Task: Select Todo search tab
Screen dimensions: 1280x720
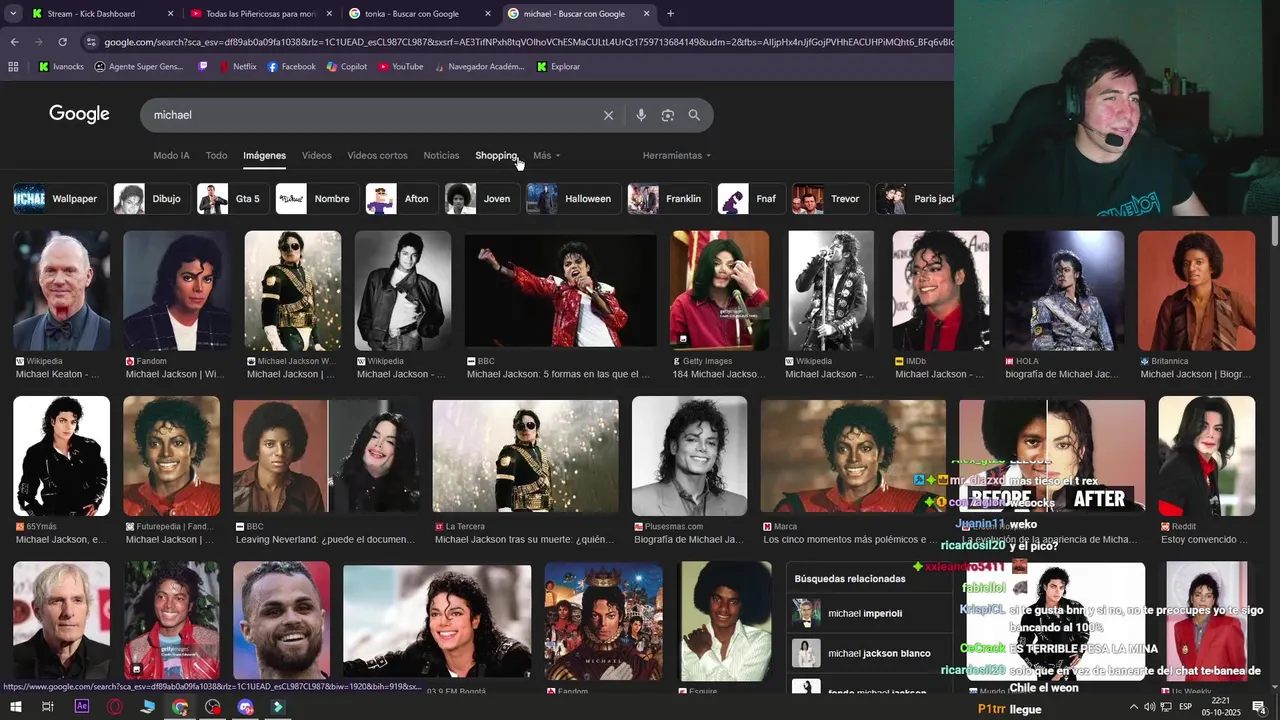Action: pos(216,156)
